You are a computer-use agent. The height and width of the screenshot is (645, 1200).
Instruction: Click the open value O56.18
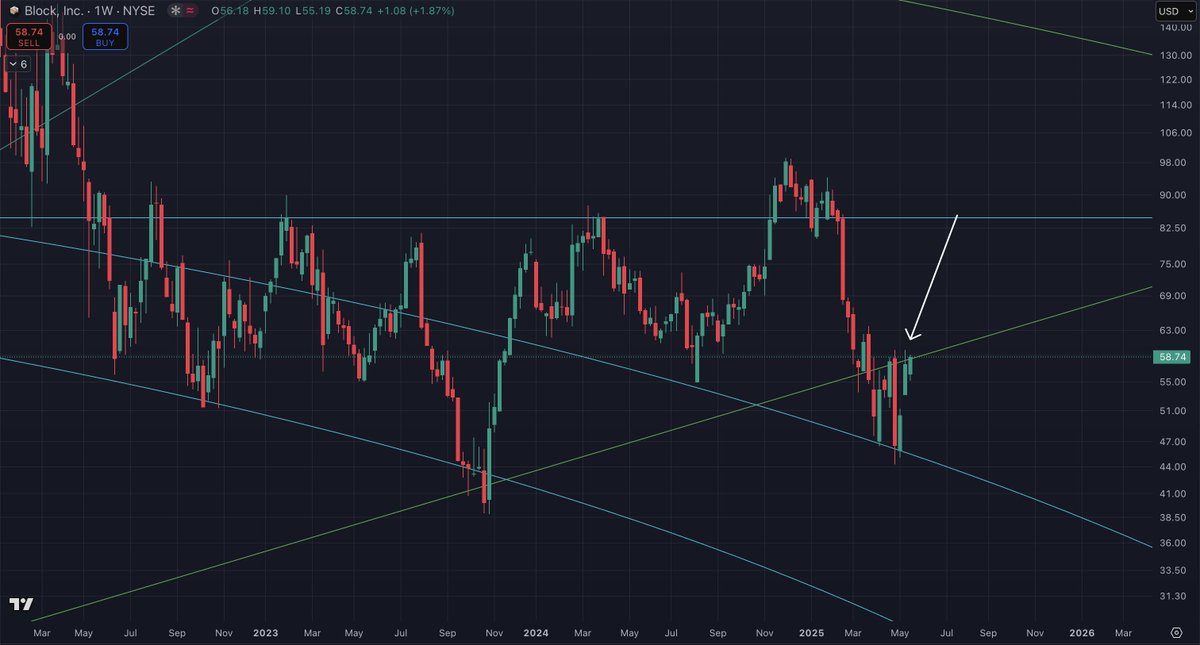230,10
